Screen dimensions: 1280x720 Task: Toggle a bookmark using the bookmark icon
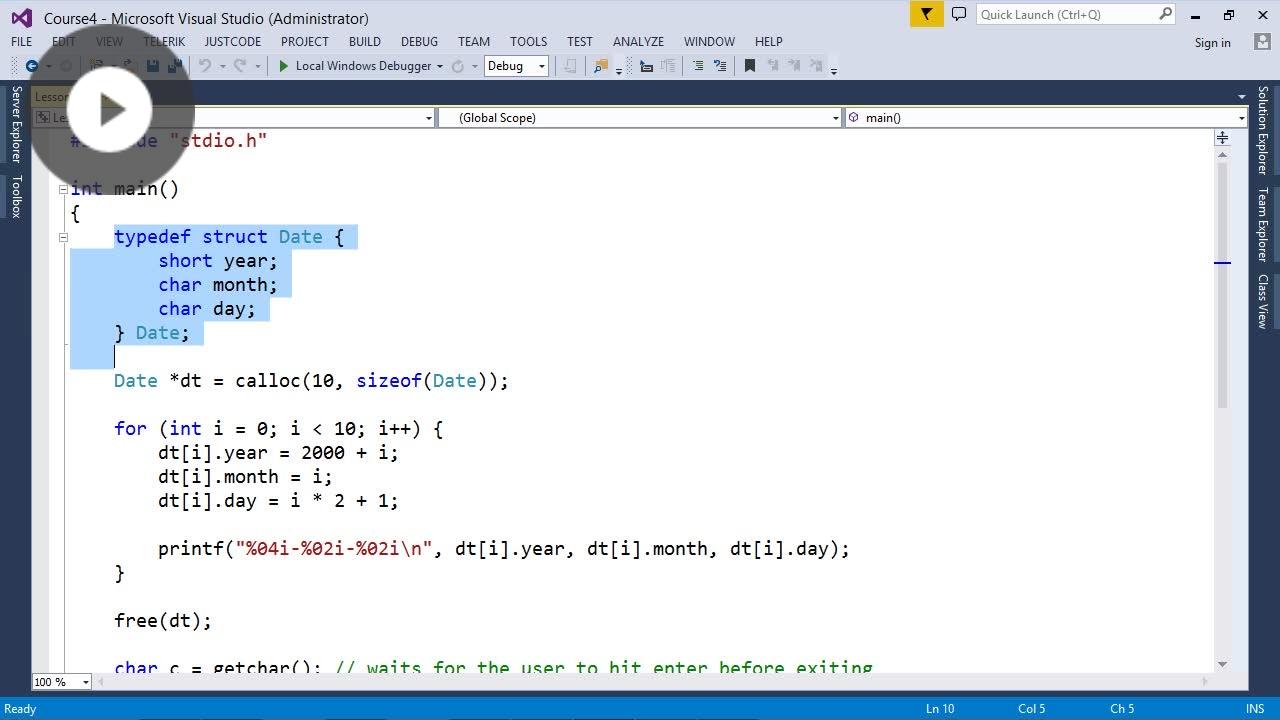(750, 65)
